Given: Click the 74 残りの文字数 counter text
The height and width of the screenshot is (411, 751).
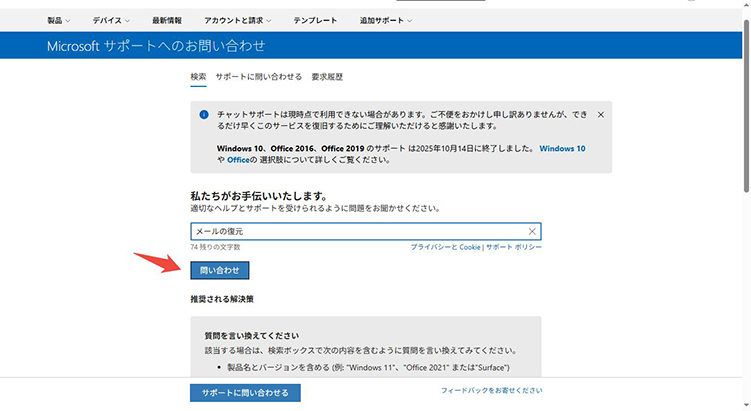Looking at the screenshot, I should [x=215, y=247].
